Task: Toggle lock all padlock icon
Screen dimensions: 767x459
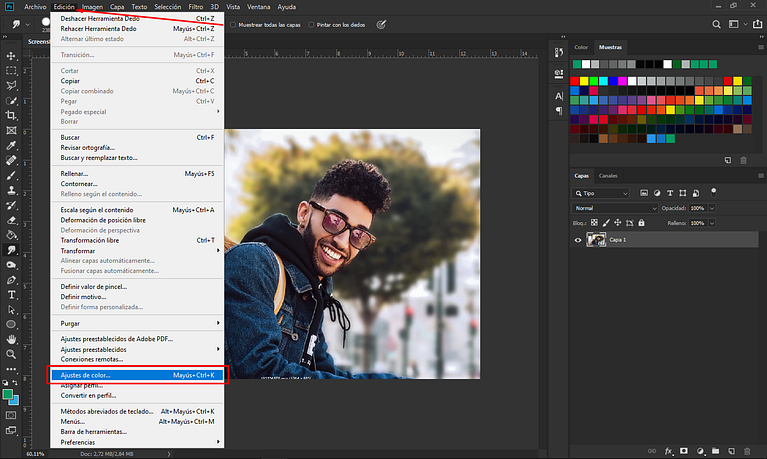Action: [641, 223]
